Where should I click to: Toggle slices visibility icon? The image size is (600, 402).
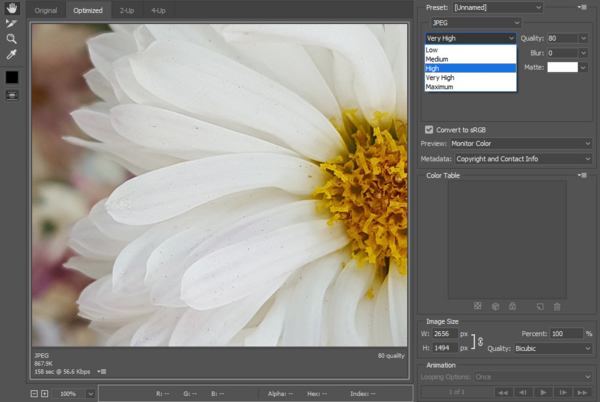[12, 95]
